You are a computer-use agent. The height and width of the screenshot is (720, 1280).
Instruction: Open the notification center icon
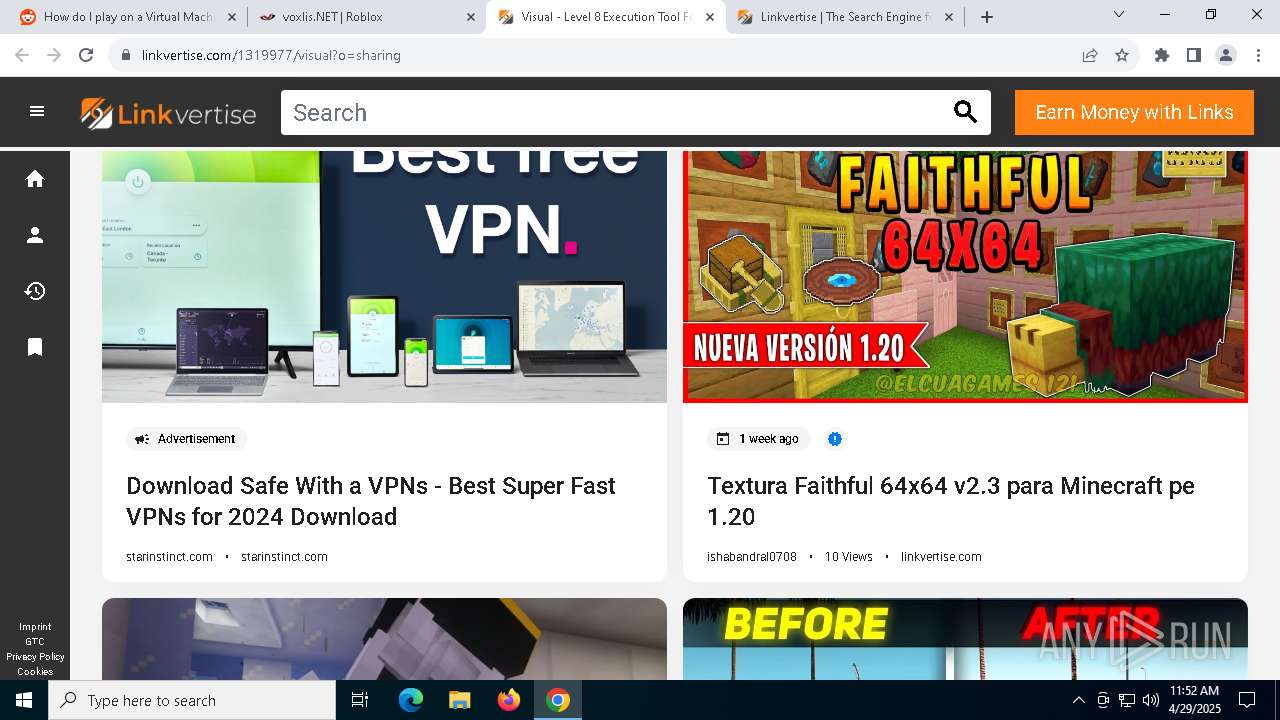pos(1247,700)
